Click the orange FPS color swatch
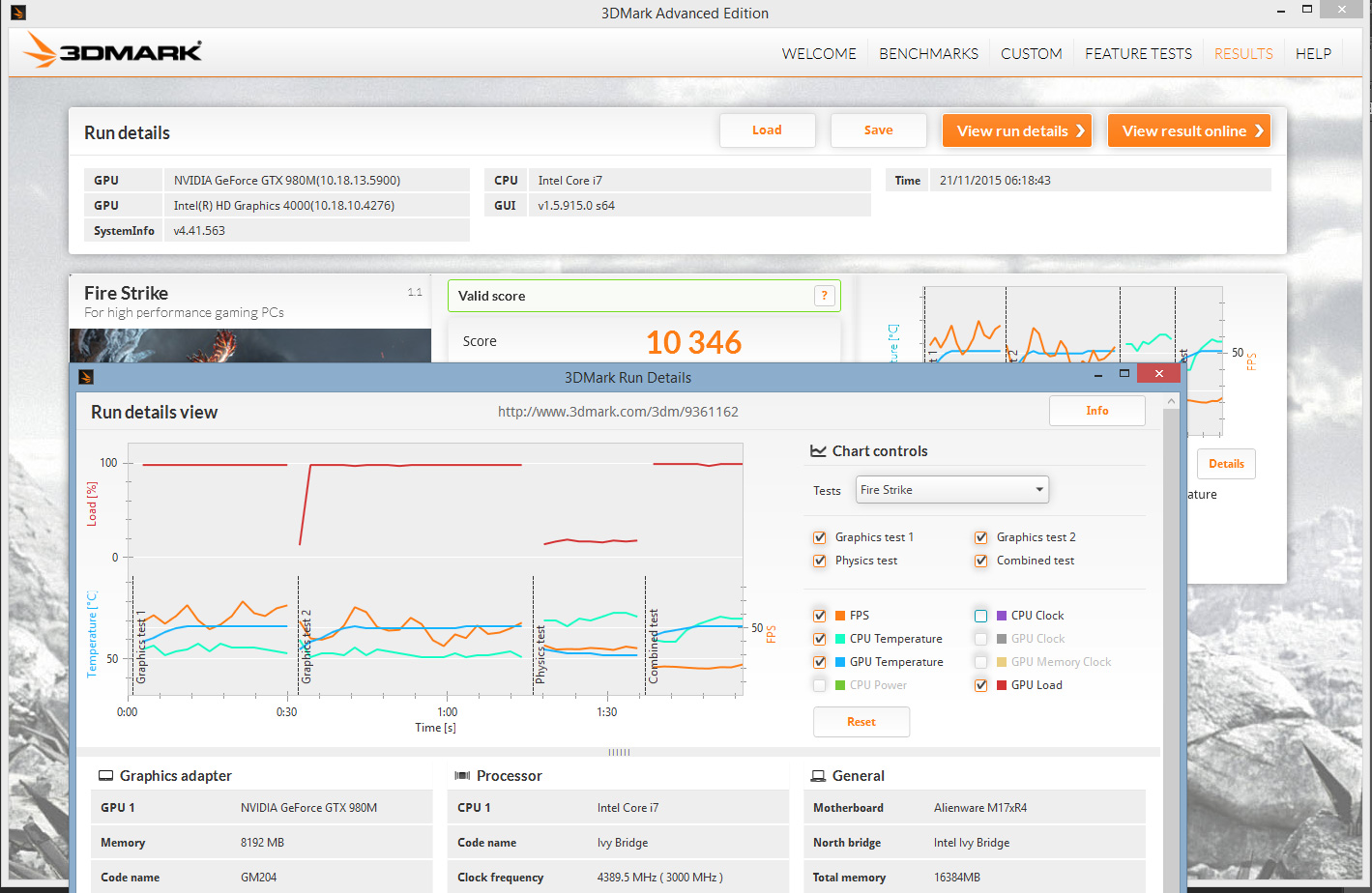The width and height of the screenshot is (1372, 893). click(840, 616)
